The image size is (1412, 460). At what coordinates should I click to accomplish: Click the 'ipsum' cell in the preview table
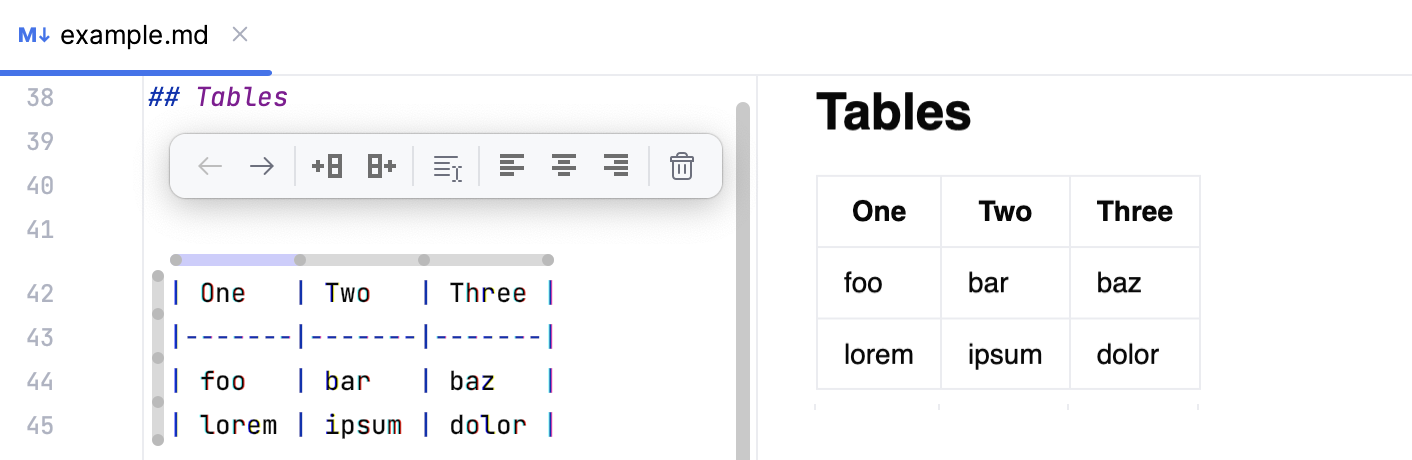point(1004,355)
